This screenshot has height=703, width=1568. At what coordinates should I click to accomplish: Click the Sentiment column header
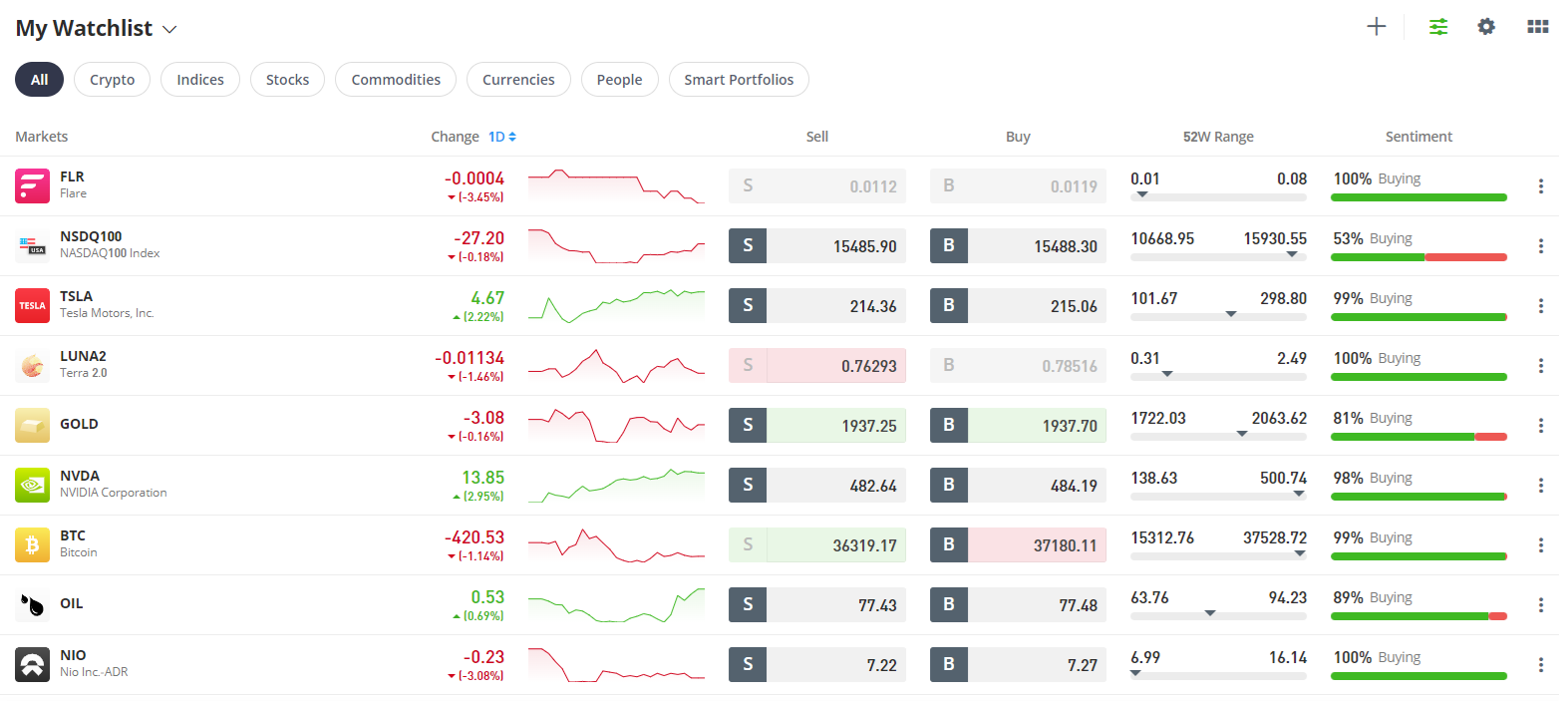(1418, 137)
